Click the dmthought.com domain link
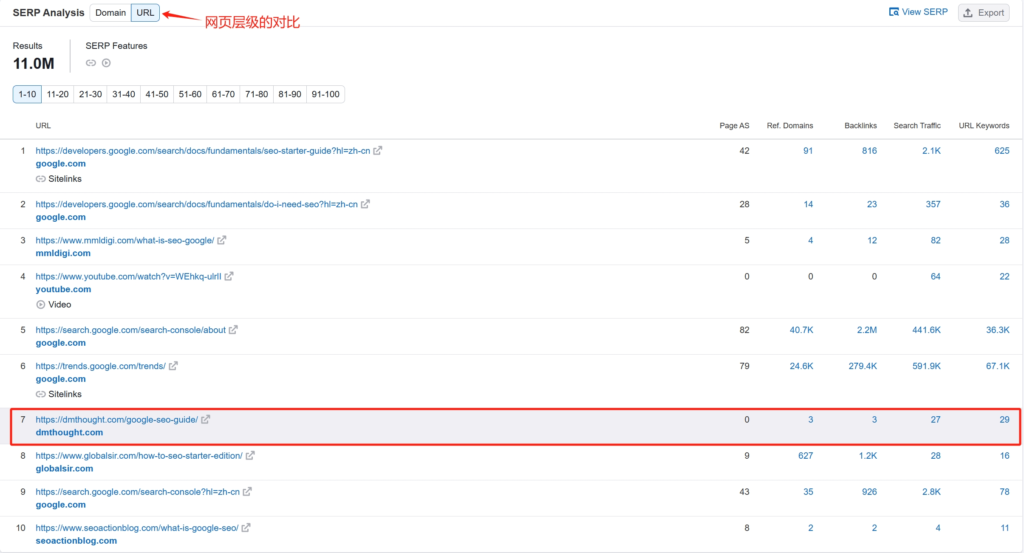The width and height of the screenshot is (1024, 553). point(69,432)
